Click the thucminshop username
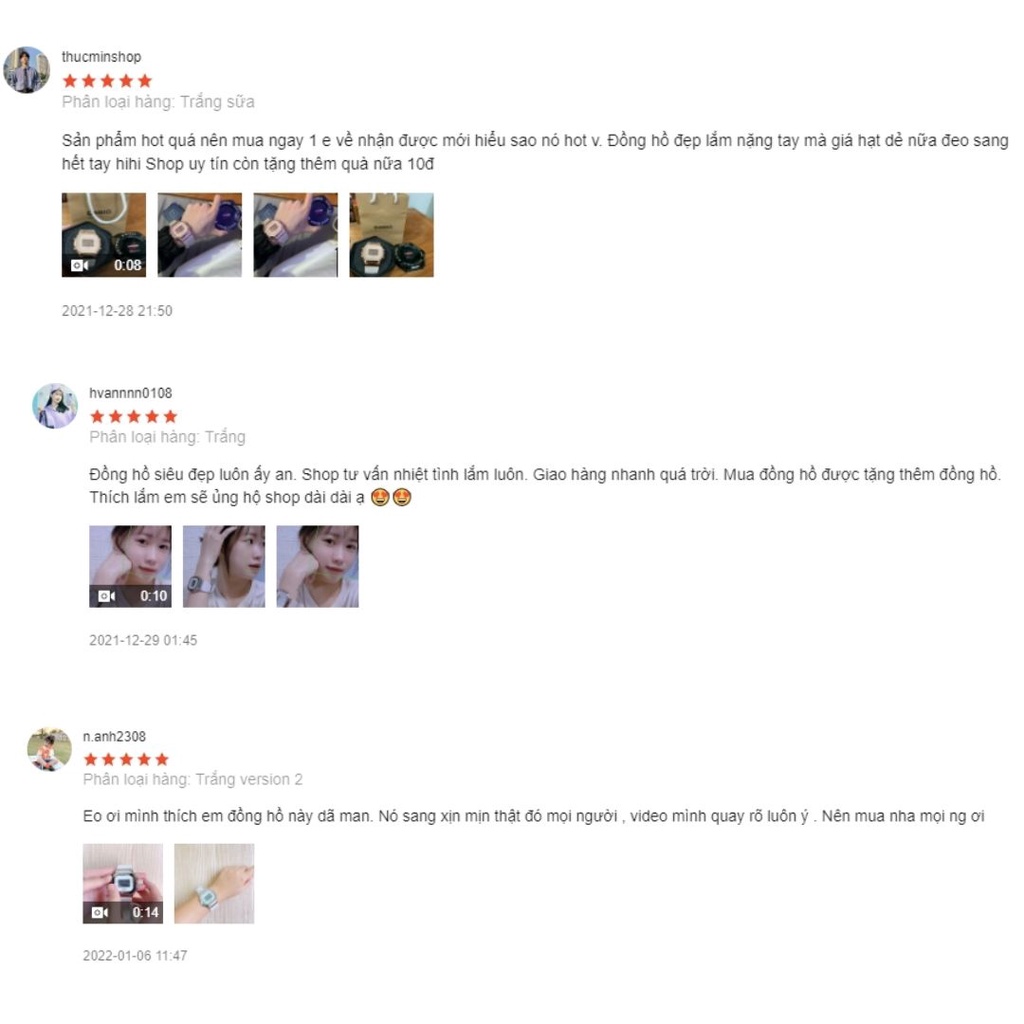Screen dimensions: 1024x1024 pos(101,57)
